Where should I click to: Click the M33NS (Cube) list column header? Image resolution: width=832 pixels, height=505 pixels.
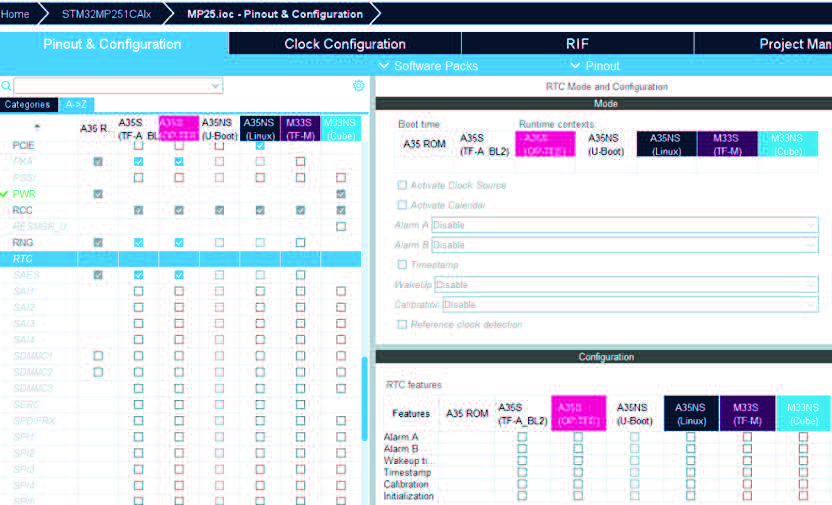click(x=341, y=129)
